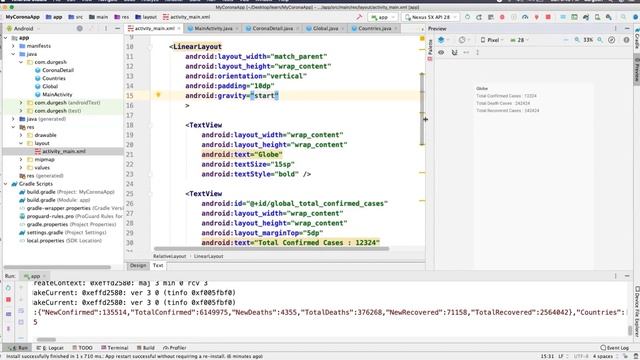Switch to the Countries.java editor tab

[x=374, y=29]
